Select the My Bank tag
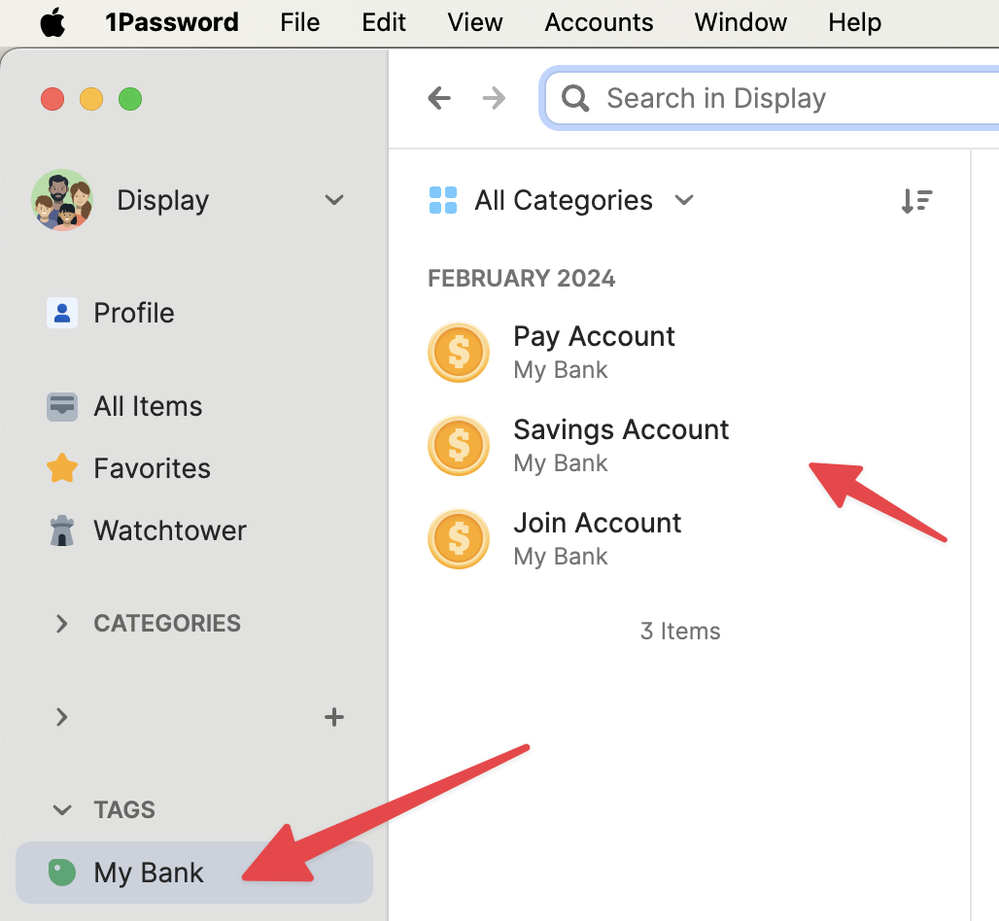The image size is (999, 921). 194,872
